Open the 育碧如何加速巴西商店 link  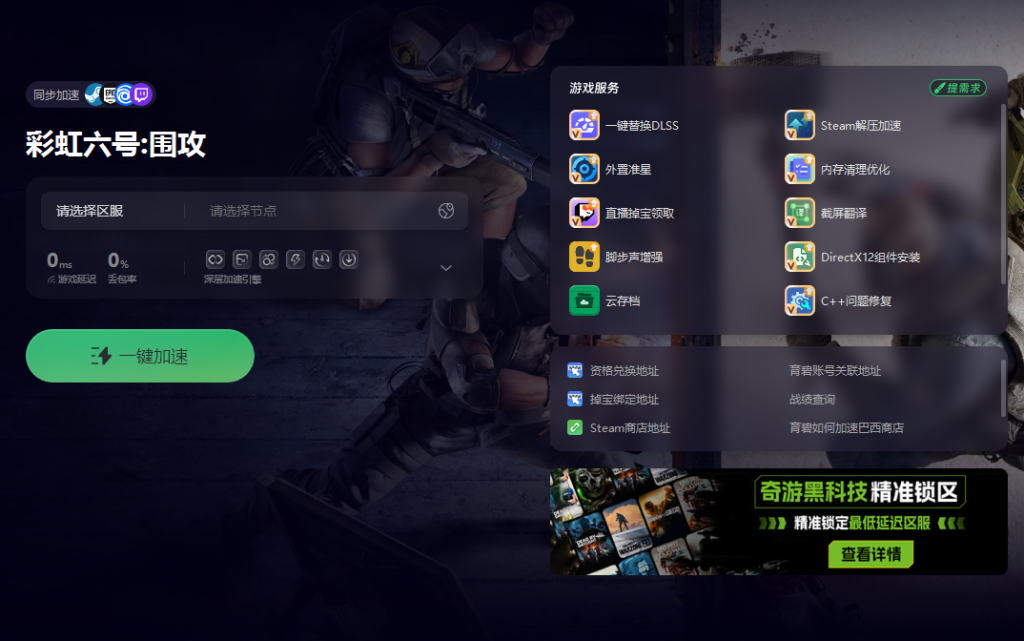(x=846, y=428)
